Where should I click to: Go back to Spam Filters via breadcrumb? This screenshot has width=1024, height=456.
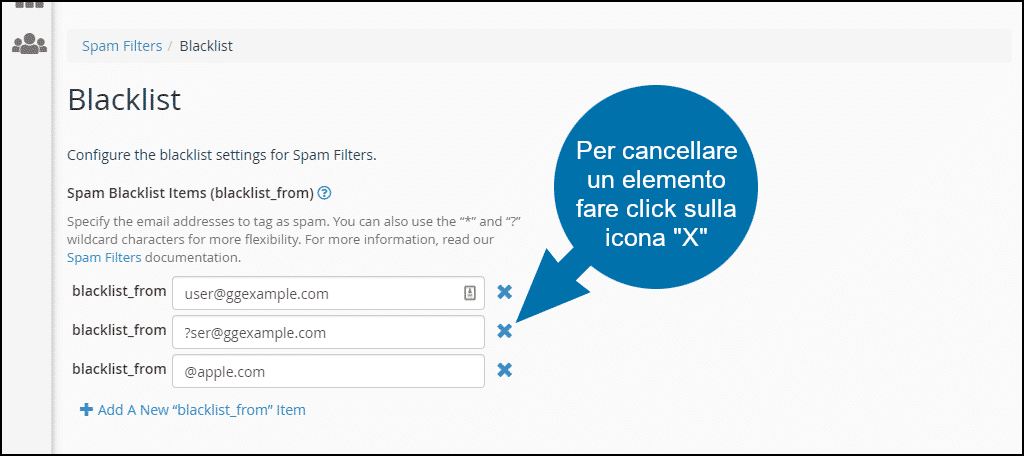(122, 46)
